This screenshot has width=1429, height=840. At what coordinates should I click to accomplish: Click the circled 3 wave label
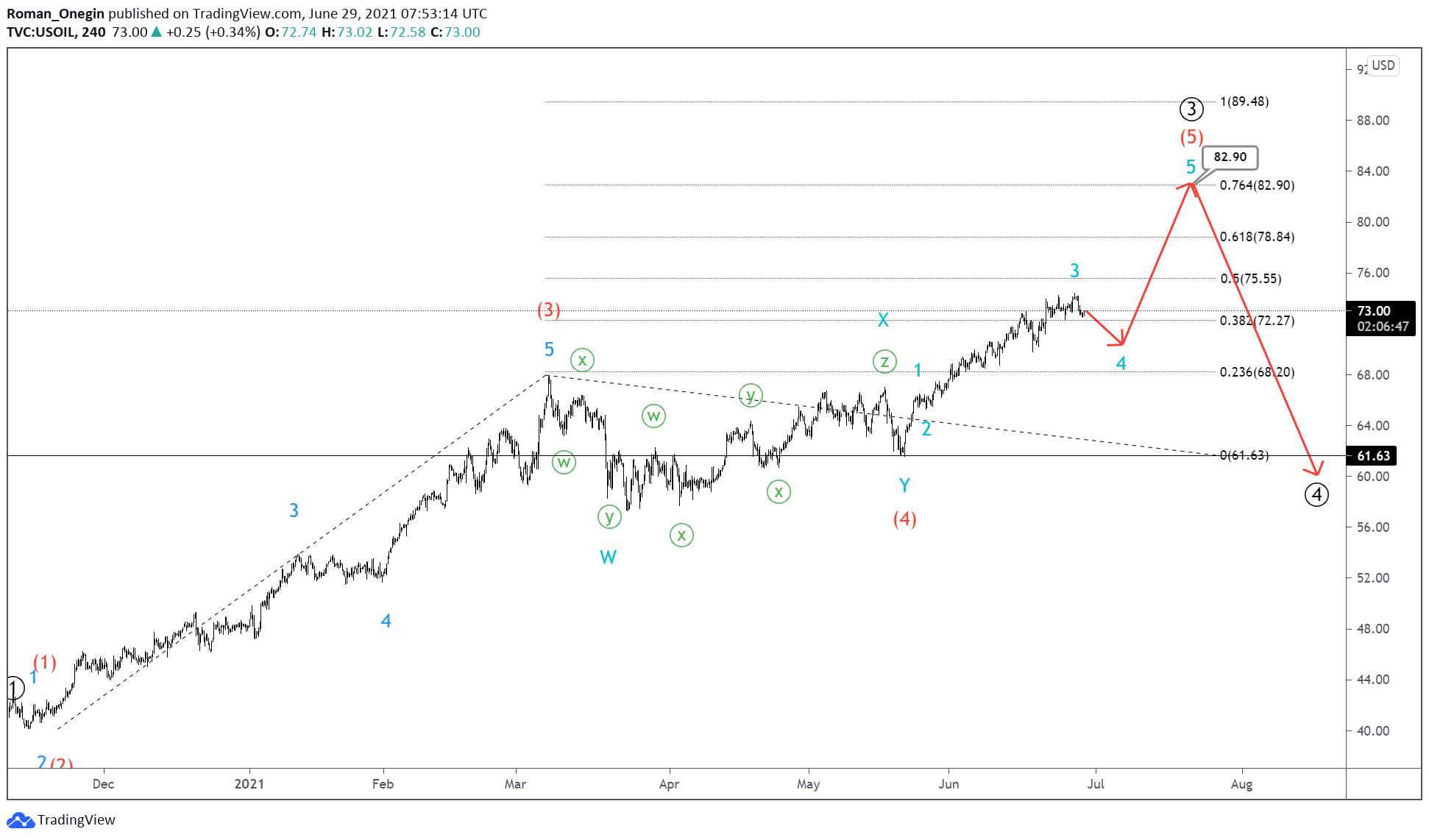1191,110
